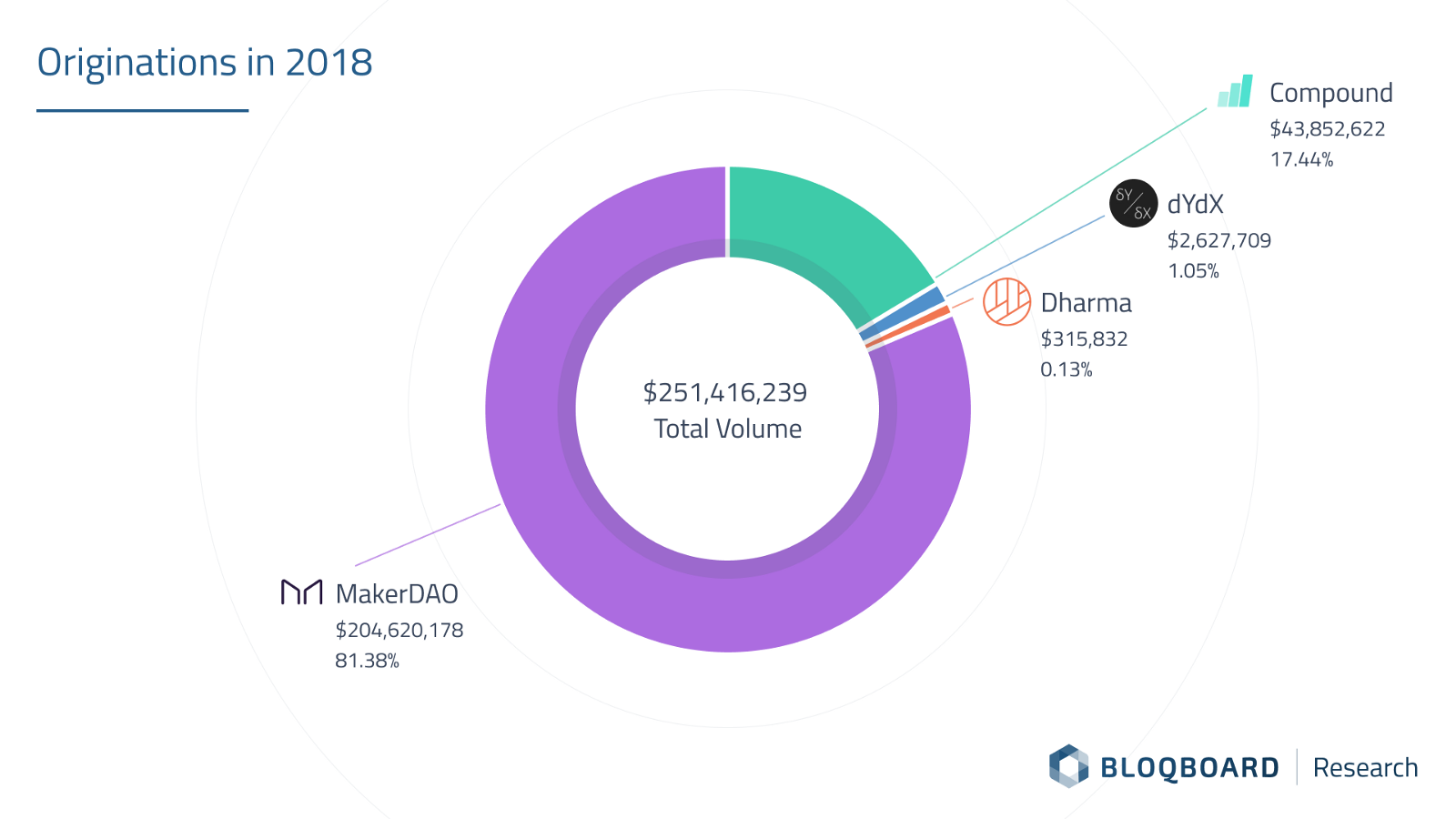Click the "Research" text
Image resolution: width=1456 pixels, height=819 pixels.
(x=1366, y=767)
